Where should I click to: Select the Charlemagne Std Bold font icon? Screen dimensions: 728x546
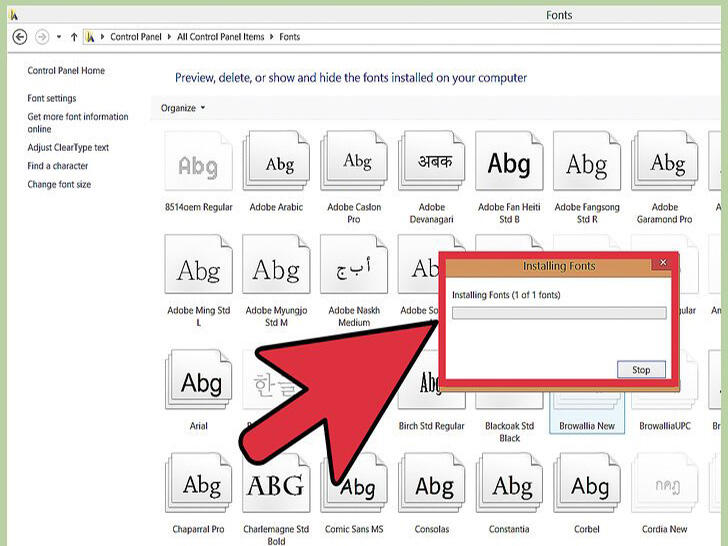click(276, 483)
